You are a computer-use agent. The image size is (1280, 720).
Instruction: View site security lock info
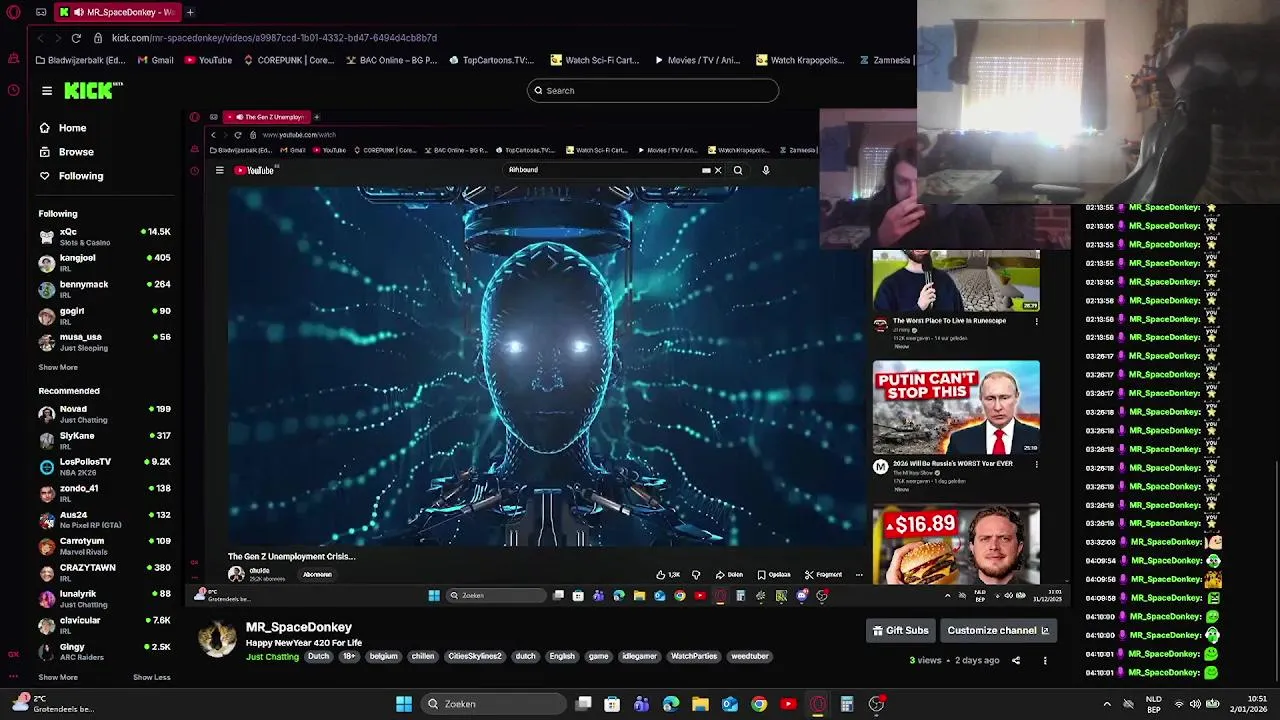pyautogui.click(x=98, y=38)
